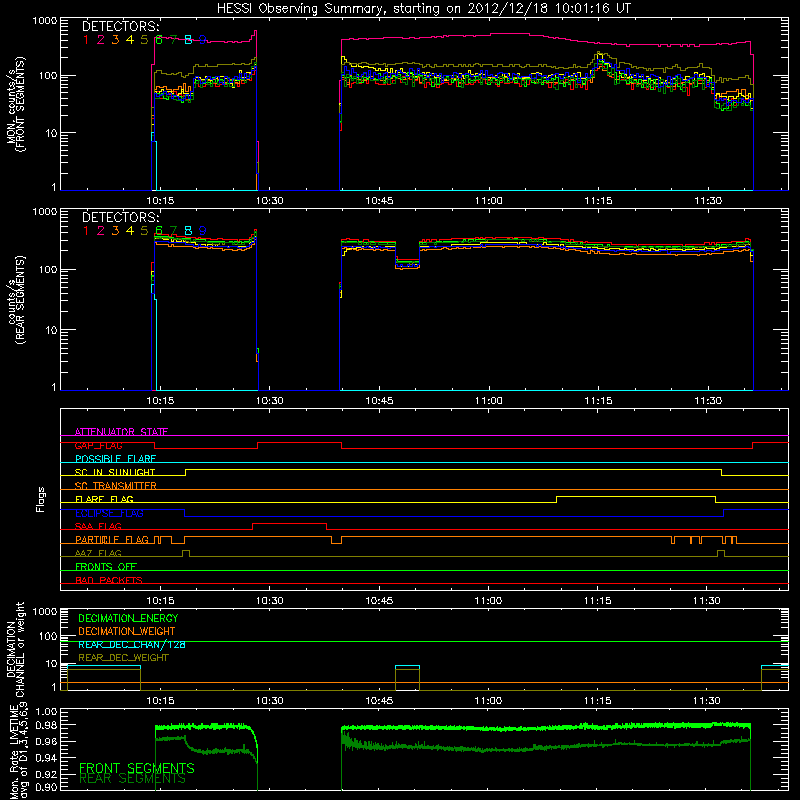Select detector 1 legend number in front segments plot
The width and height of the screenshot is (800, 800).
coord(86,40)
